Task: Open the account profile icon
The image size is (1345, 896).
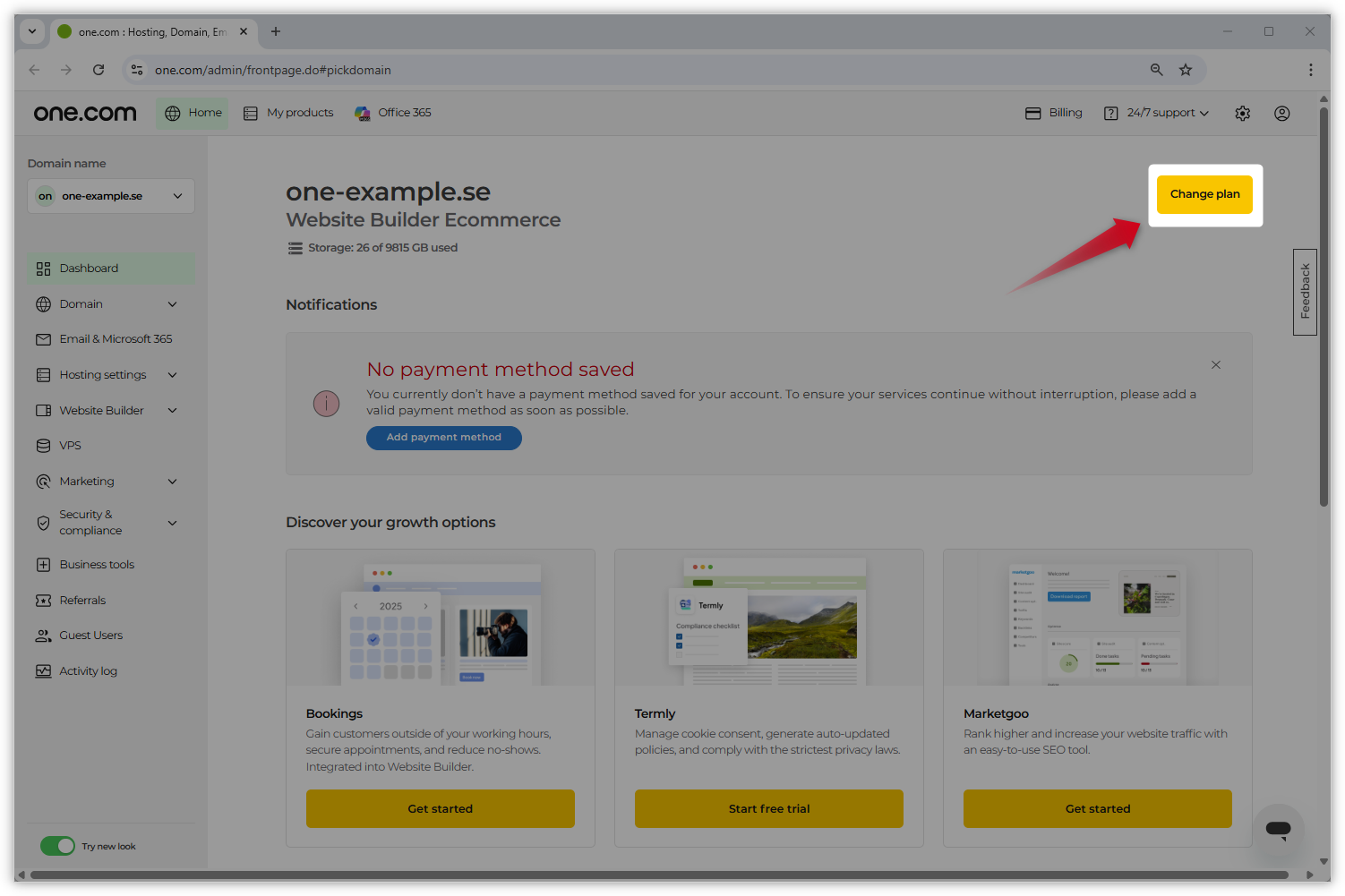Action: coord(1282,113)
